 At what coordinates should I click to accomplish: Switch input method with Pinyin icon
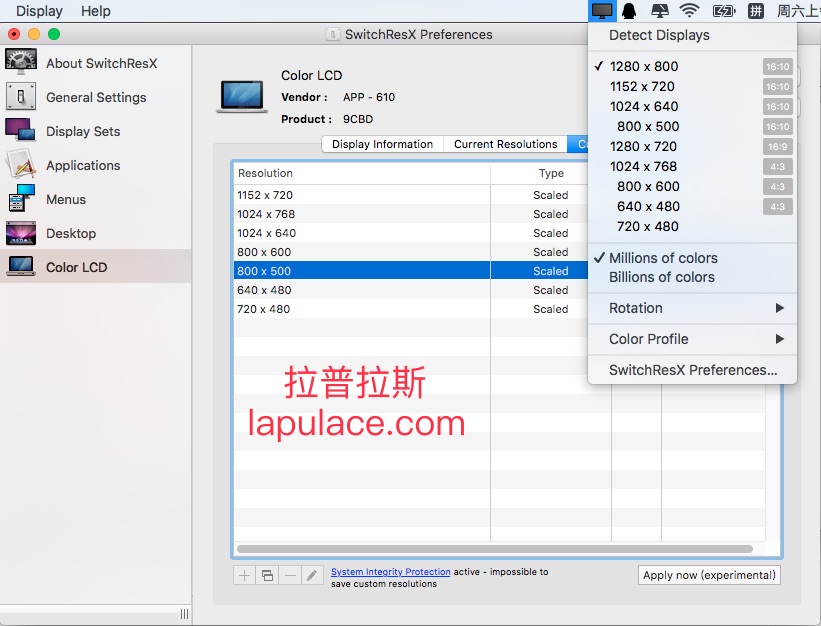(756, 10)
